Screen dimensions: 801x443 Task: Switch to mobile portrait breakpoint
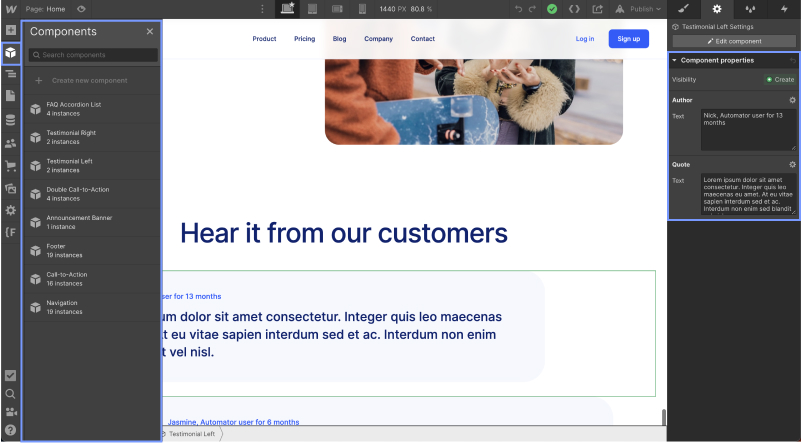(362, 9)
